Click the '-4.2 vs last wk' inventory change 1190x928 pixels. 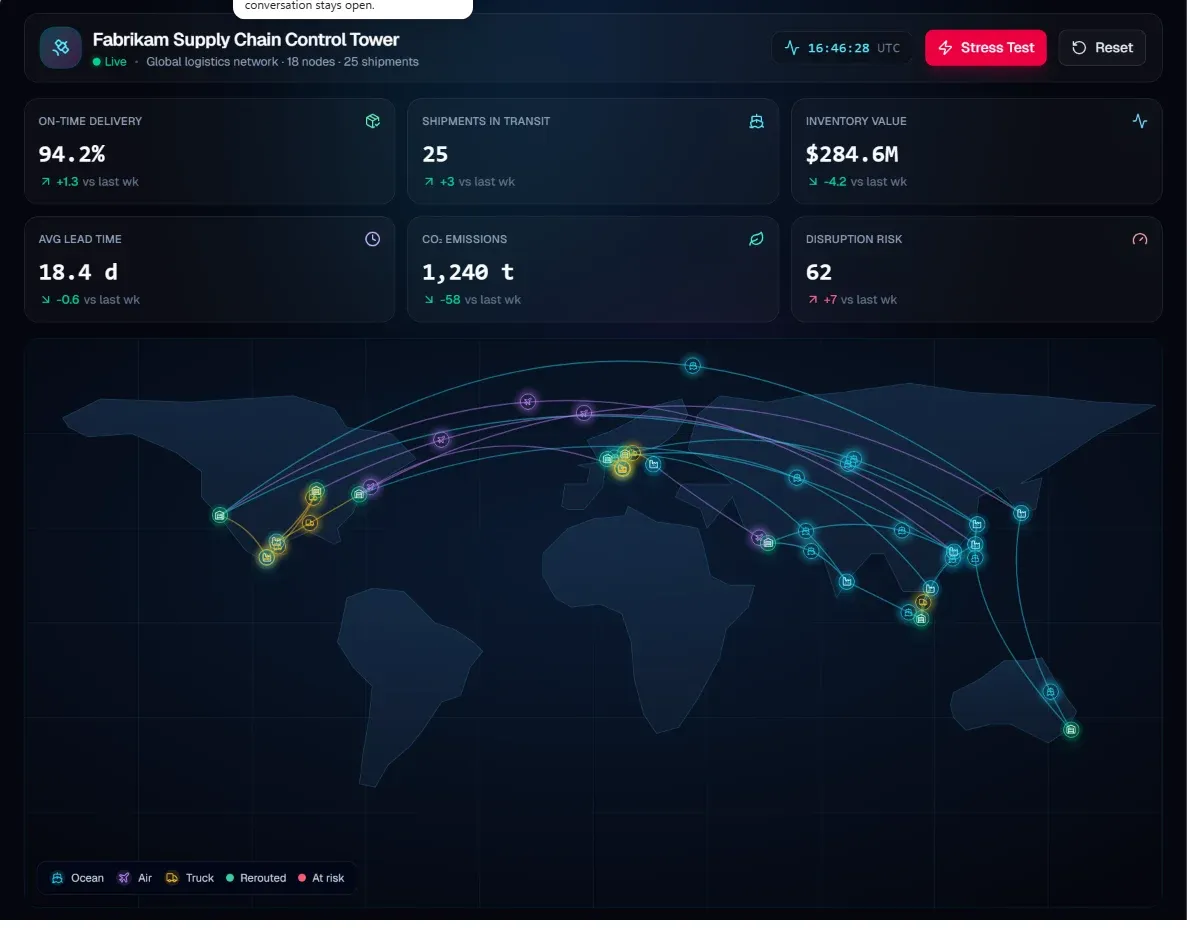click(858, 182)
